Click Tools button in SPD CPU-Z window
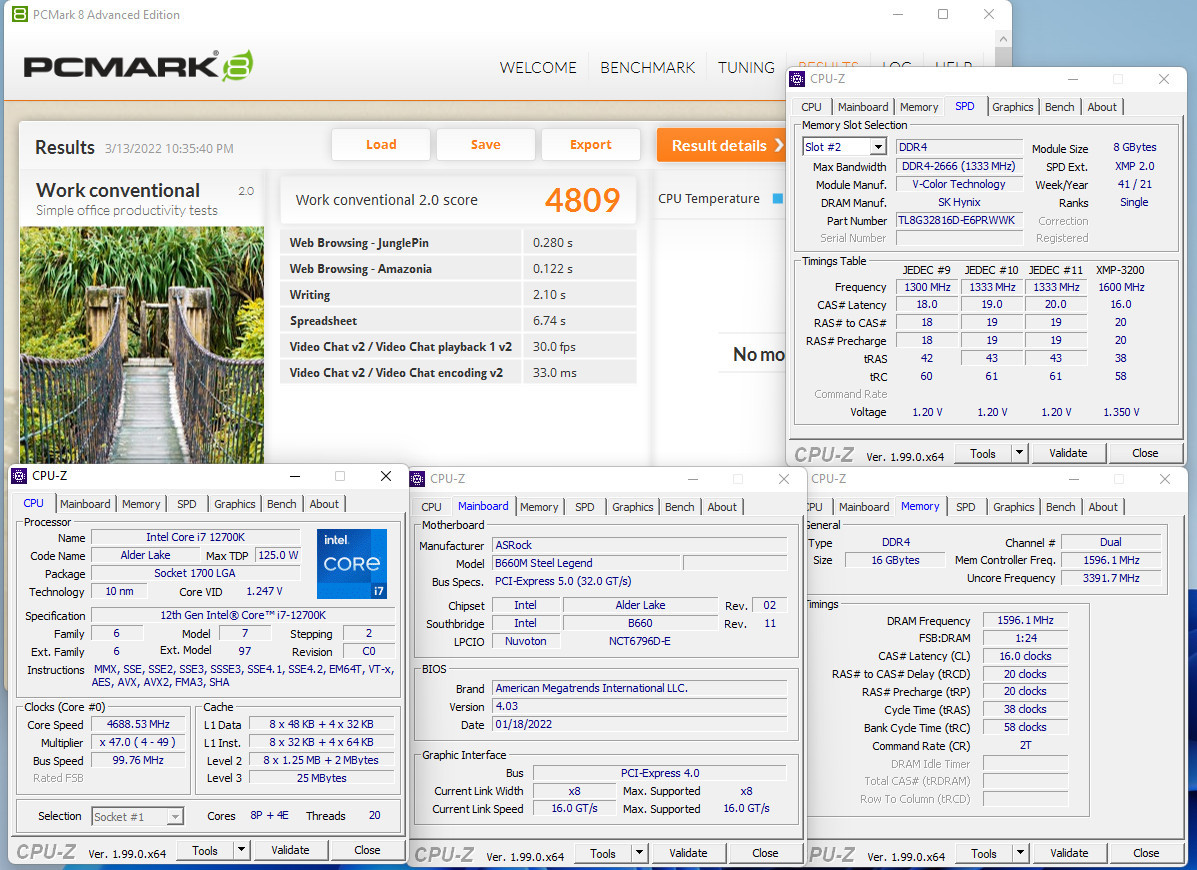 [982, 453]
